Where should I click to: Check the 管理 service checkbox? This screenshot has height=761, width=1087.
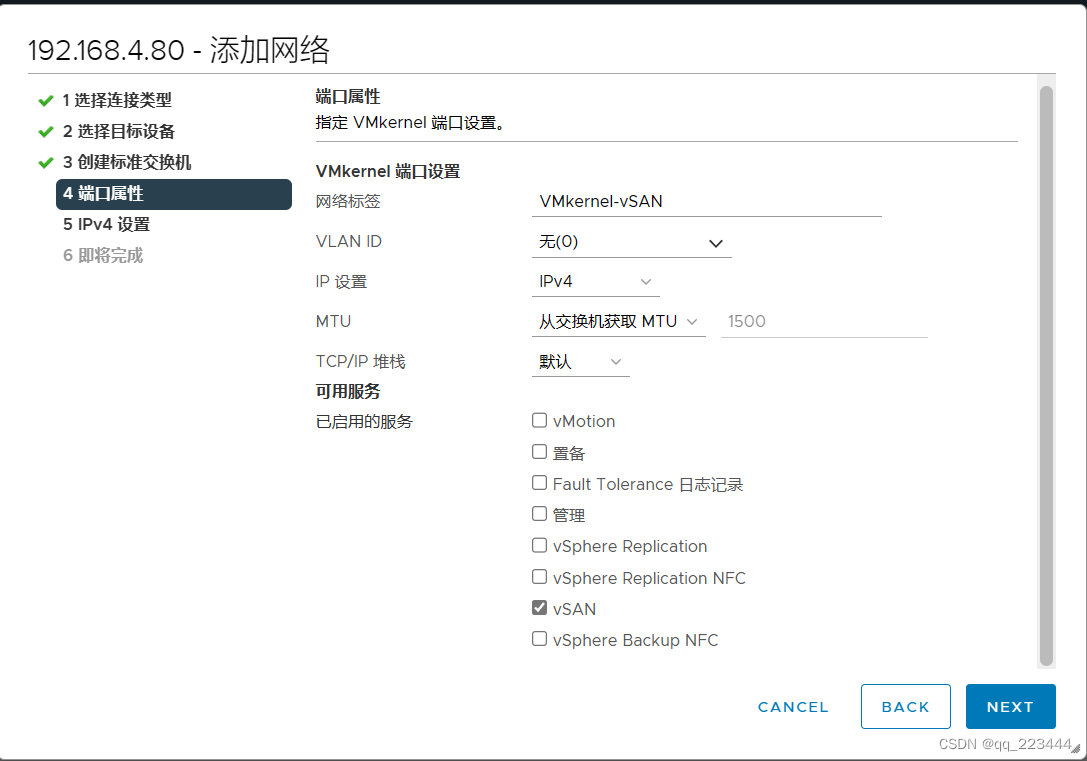tap(539, 514)
